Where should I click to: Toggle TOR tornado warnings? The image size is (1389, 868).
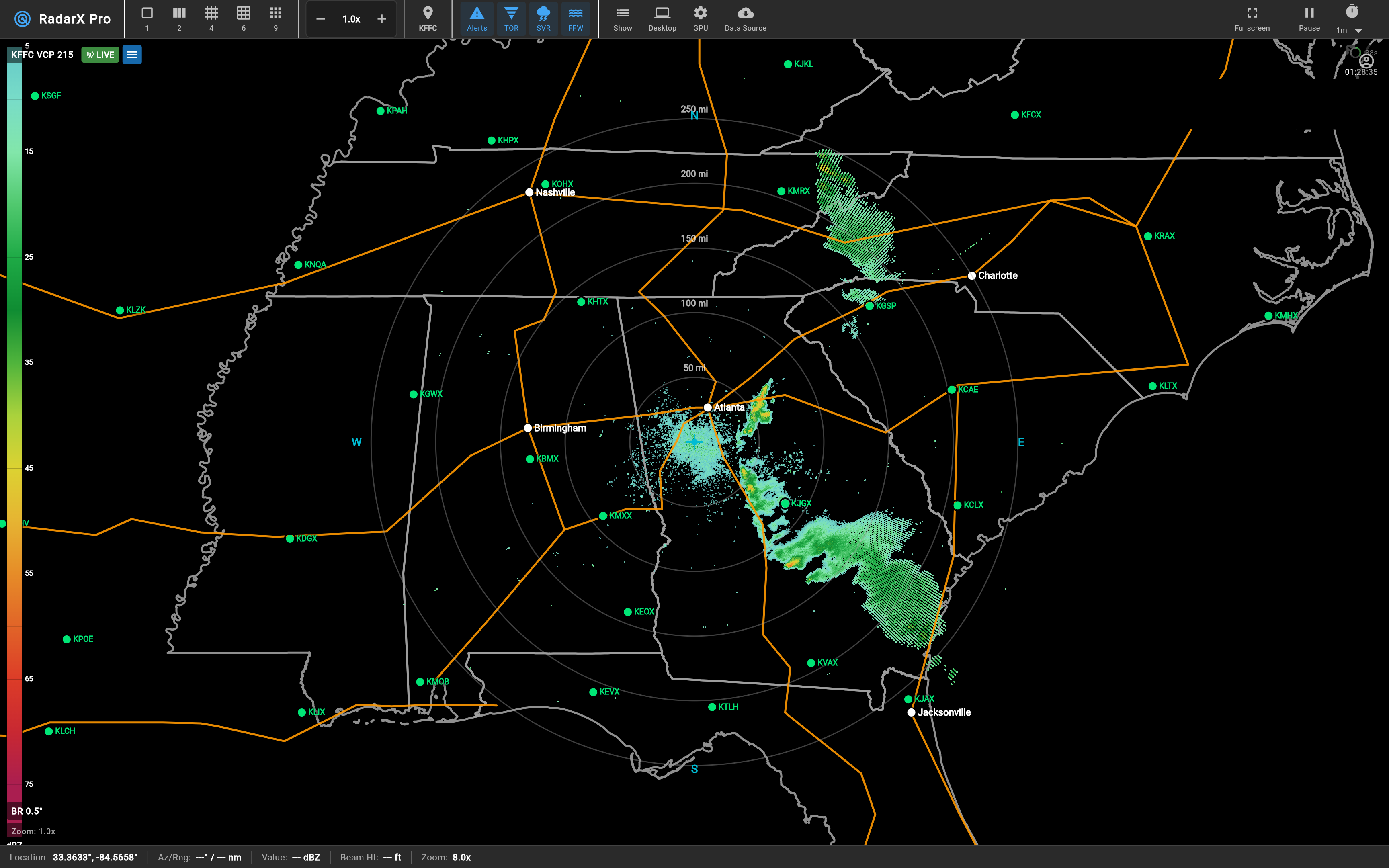511,19
